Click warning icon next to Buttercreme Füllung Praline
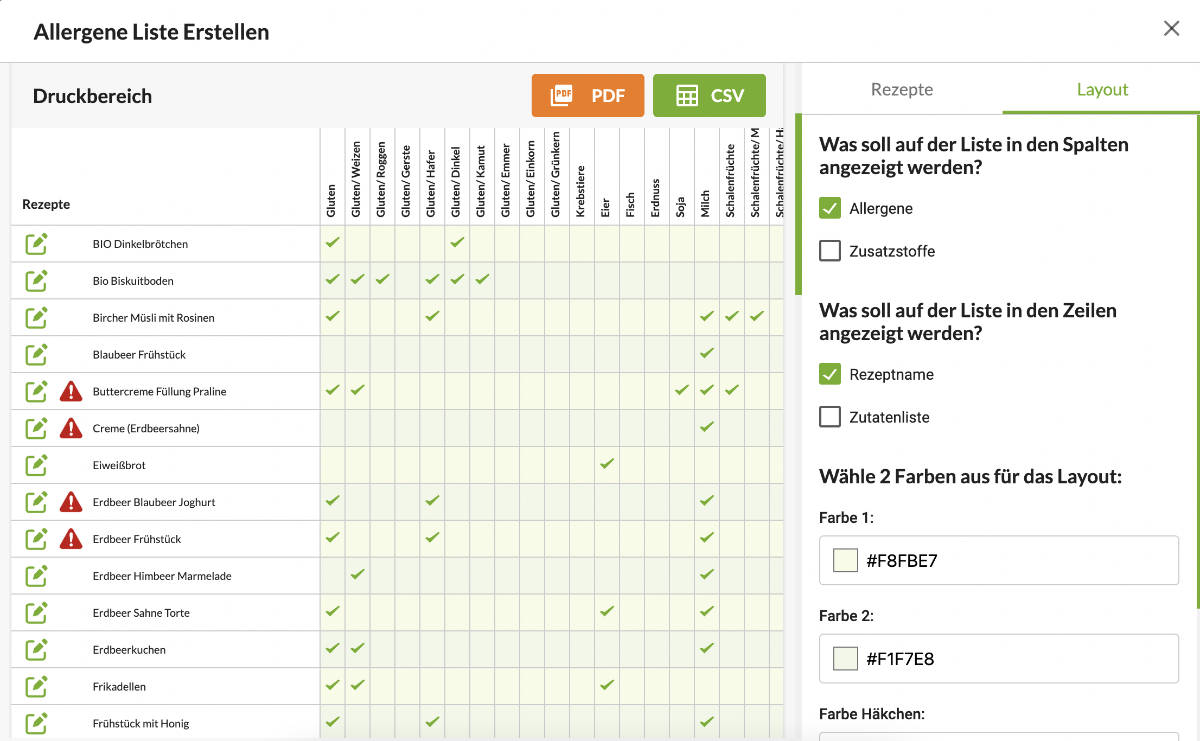This screenshot has height=741, width=1200. tap(70, 391)
